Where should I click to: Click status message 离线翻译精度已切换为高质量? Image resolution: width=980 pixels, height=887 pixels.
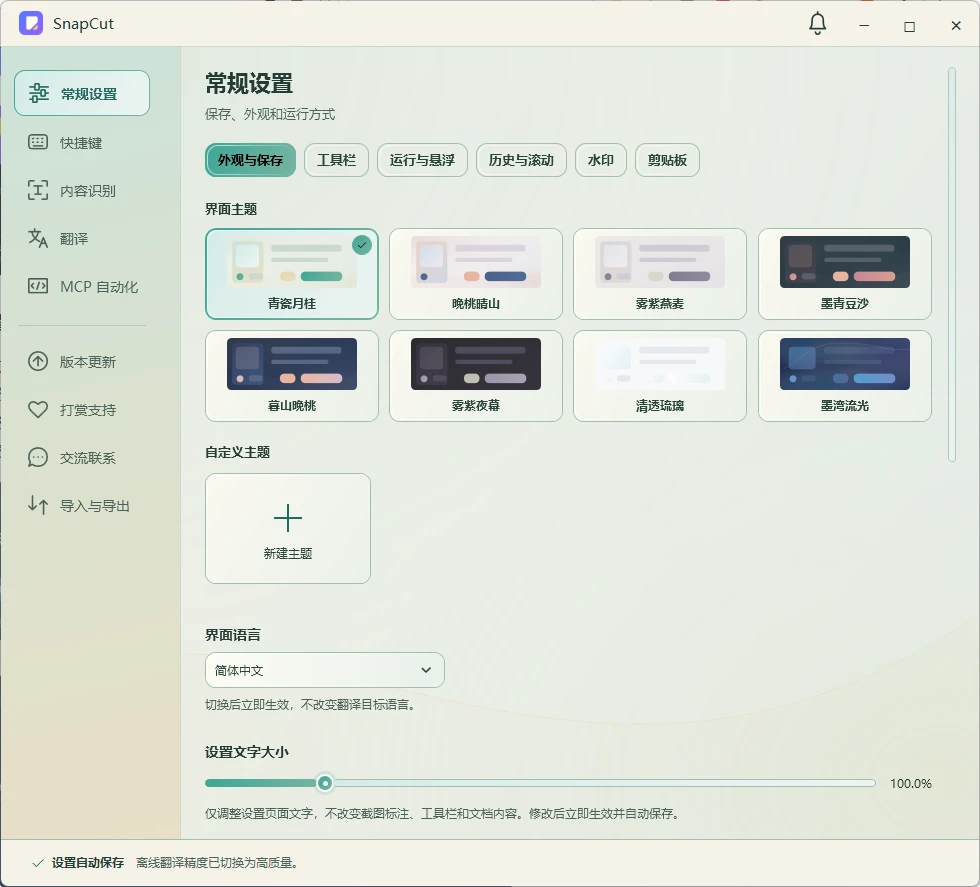click(217, 863)
